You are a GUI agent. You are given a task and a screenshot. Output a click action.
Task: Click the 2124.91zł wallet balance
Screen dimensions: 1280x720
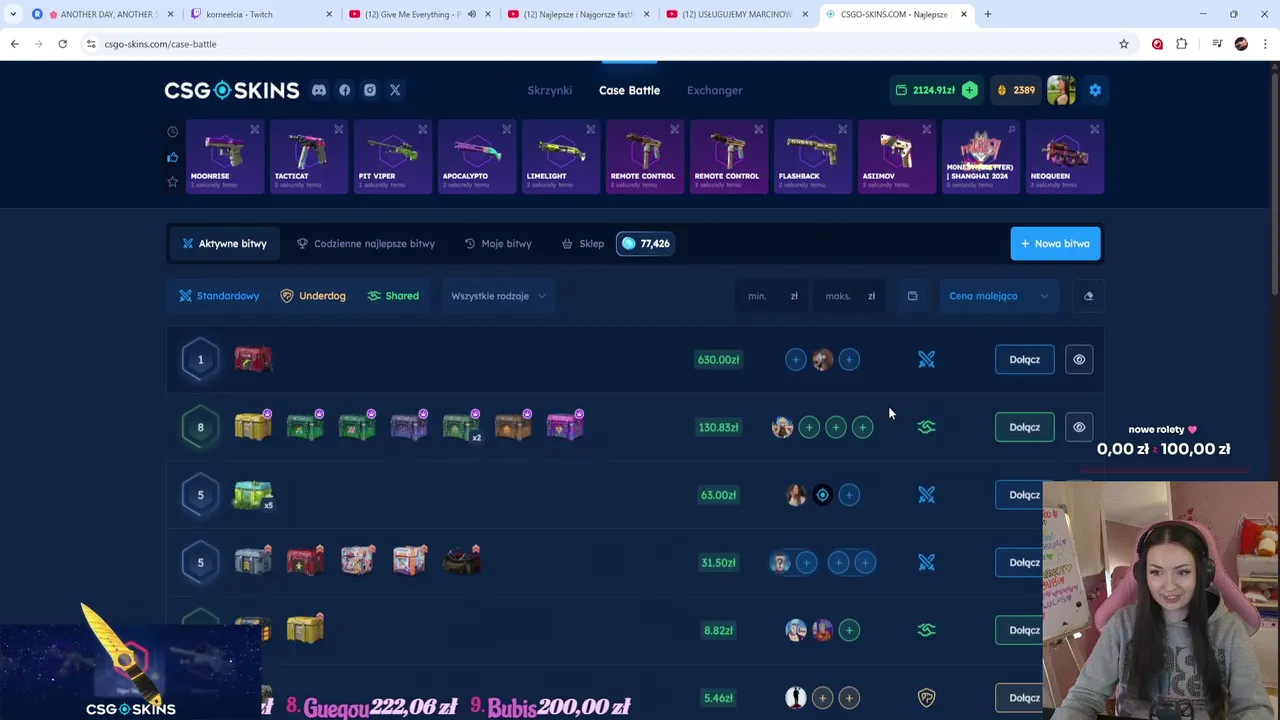click(926, 90)
